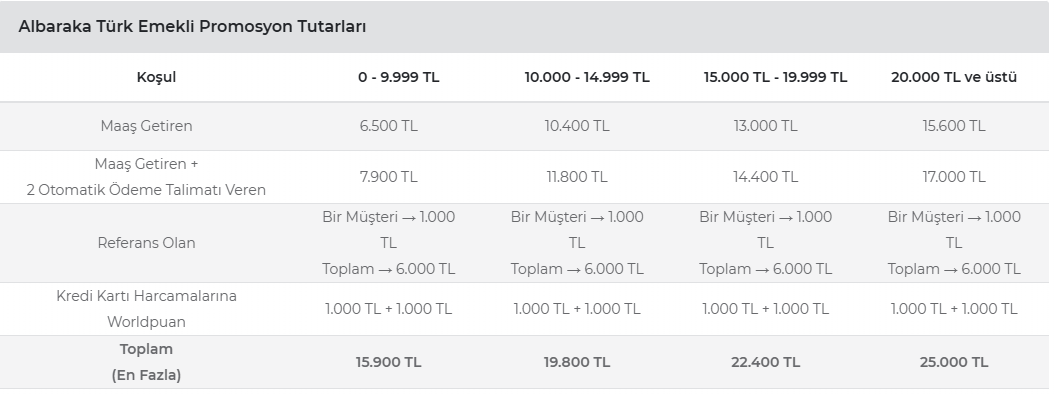This screenshot has height=395, width=1055.
Task: Select the 14.400 TL cell
Action: (765, 177)
